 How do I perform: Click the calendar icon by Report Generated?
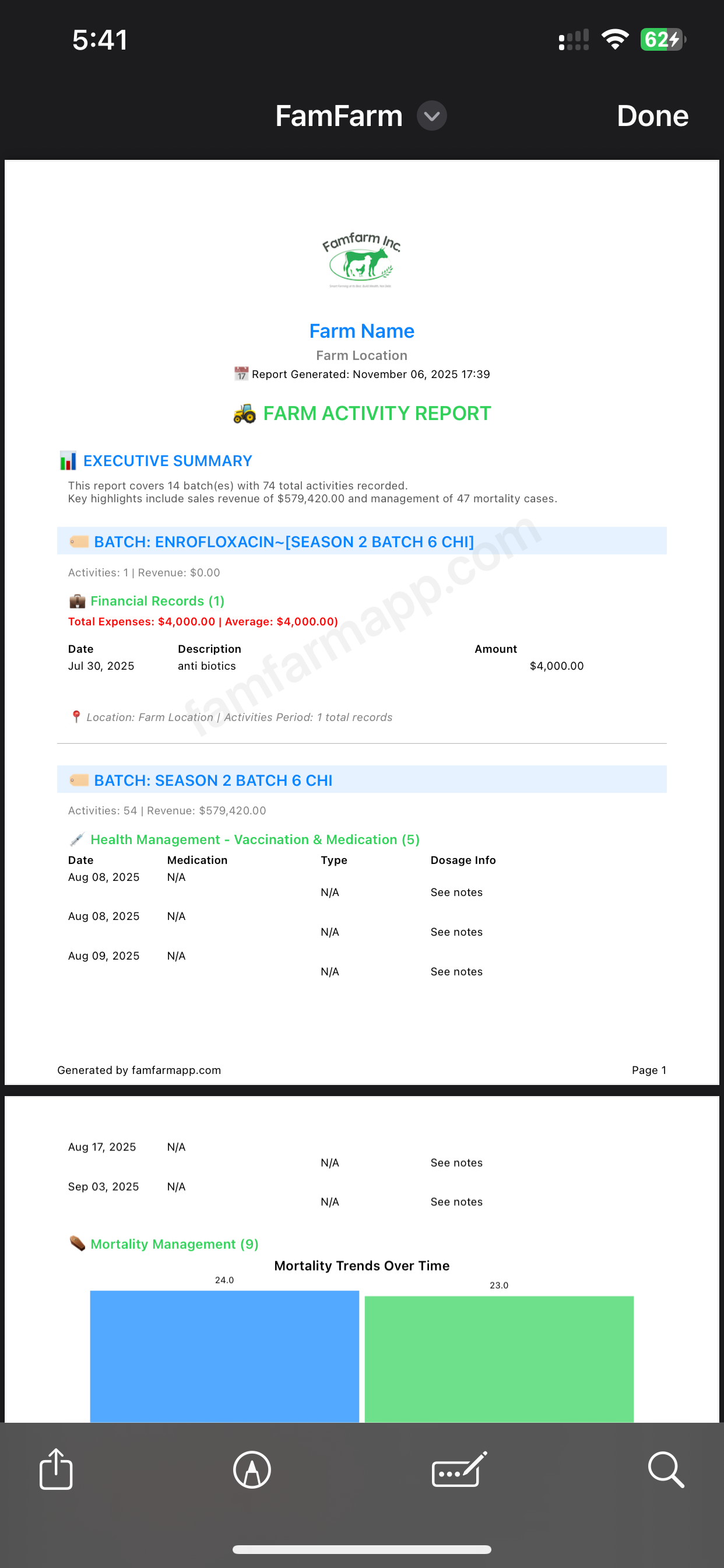click(241, 374)
